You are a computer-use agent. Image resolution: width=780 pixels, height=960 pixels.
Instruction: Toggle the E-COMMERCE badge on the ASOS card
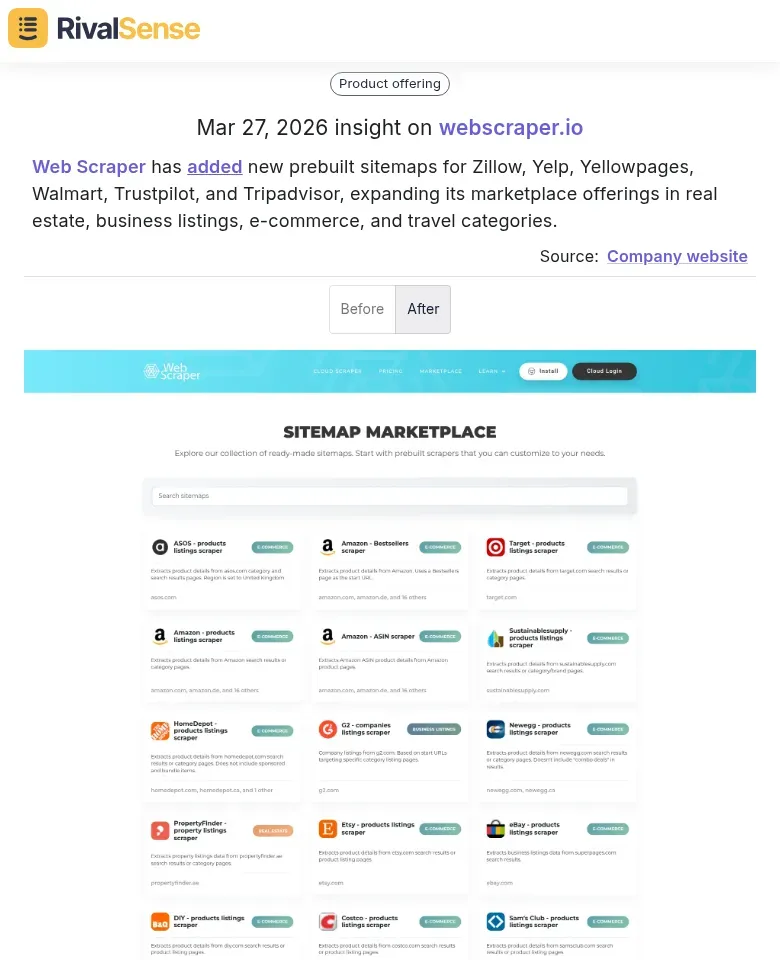[x=273, y=547]
